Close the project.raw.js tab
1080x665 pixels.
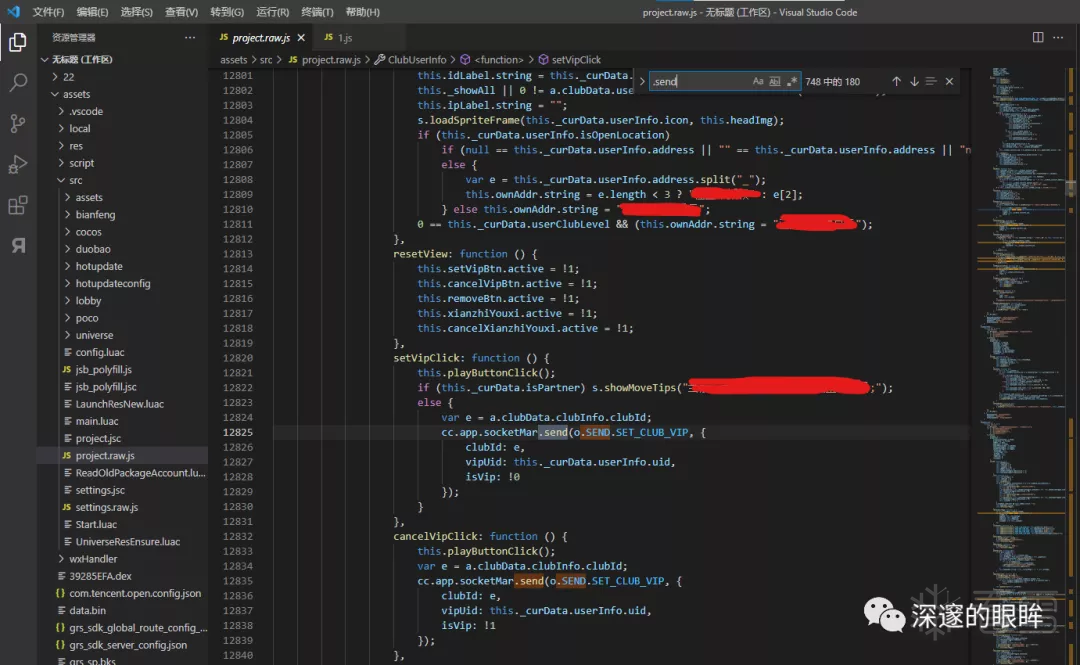(301, 38)
